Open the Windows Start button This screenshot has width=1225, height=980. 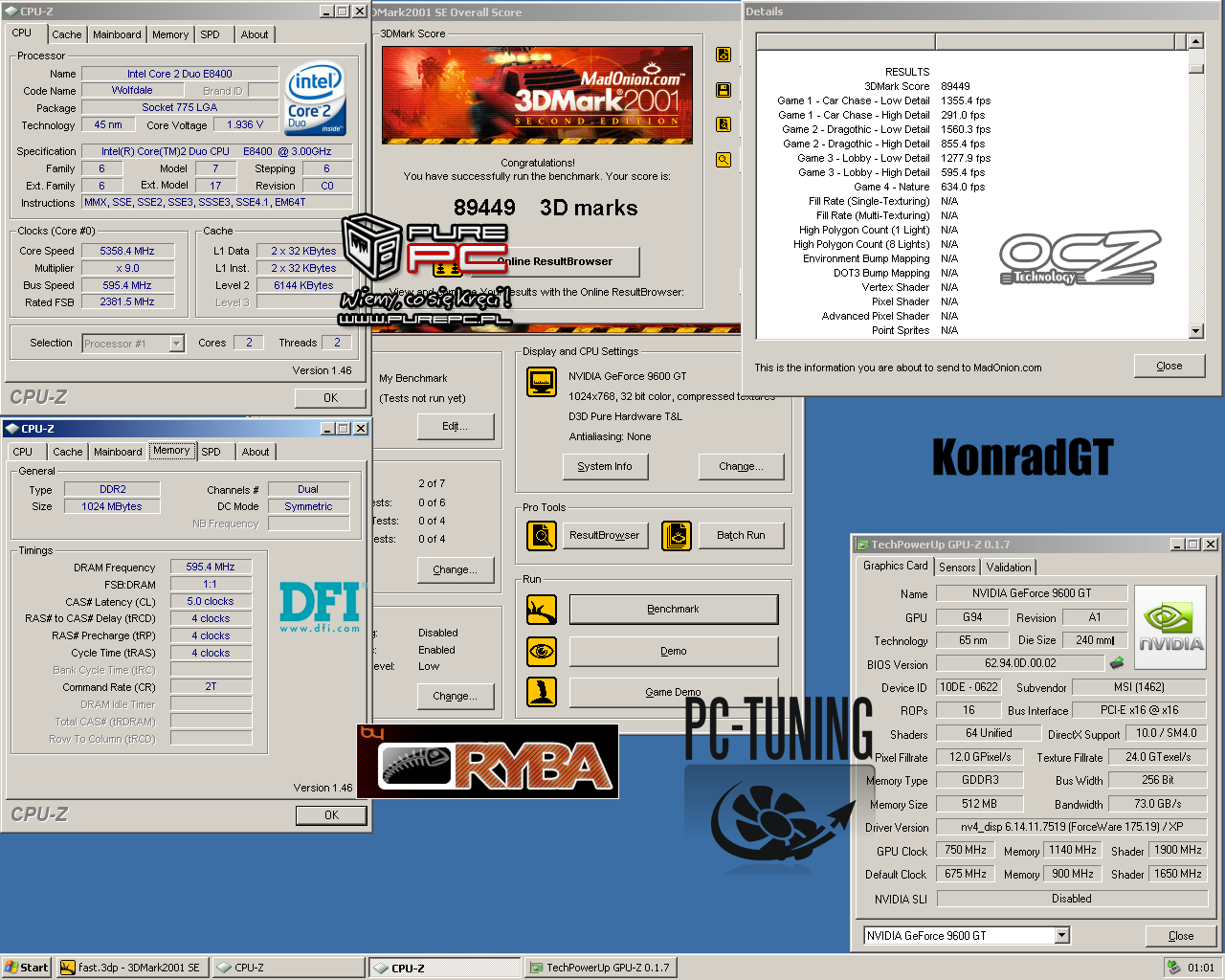26,968
